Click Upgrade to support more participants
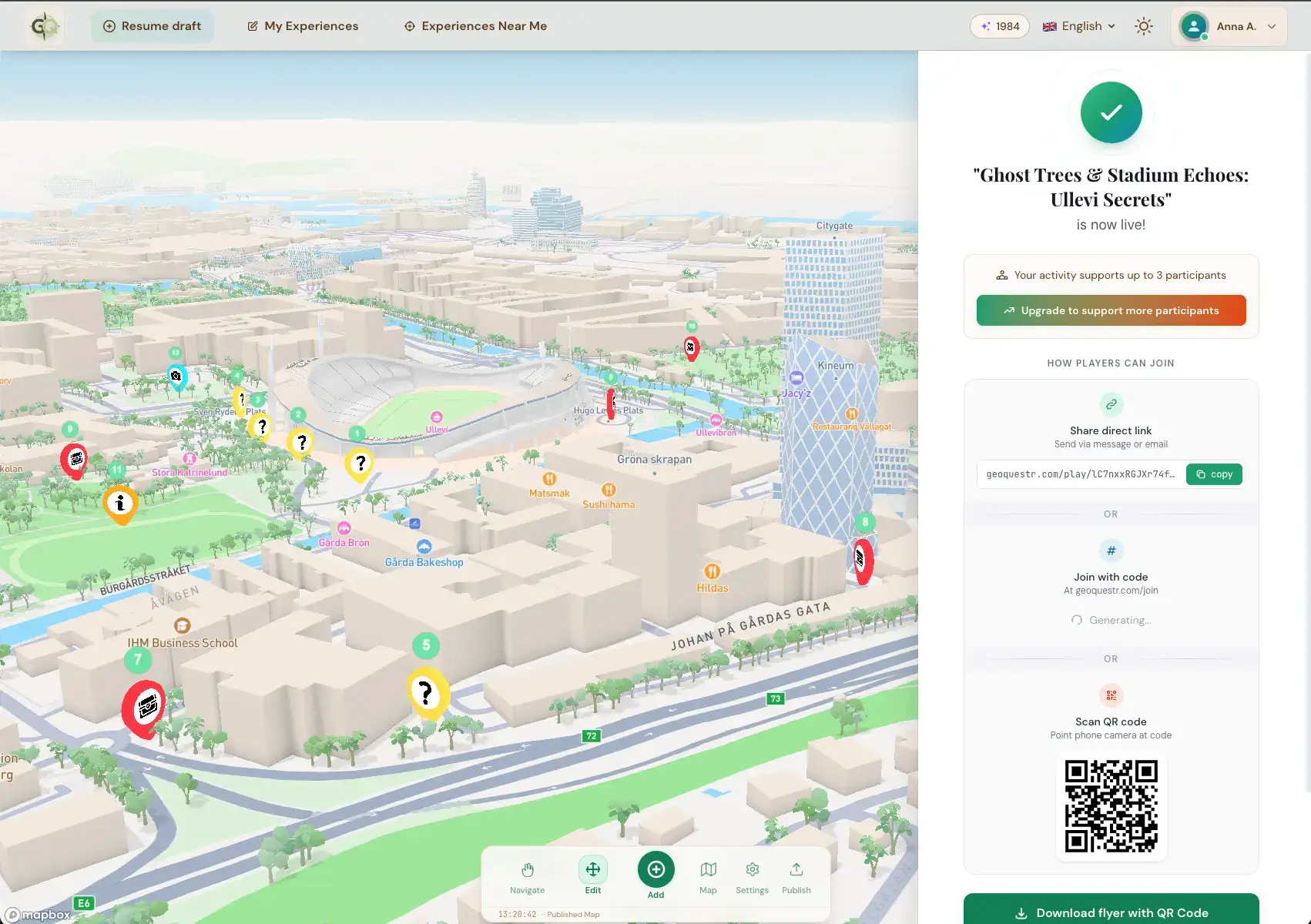 (1111, 311)
